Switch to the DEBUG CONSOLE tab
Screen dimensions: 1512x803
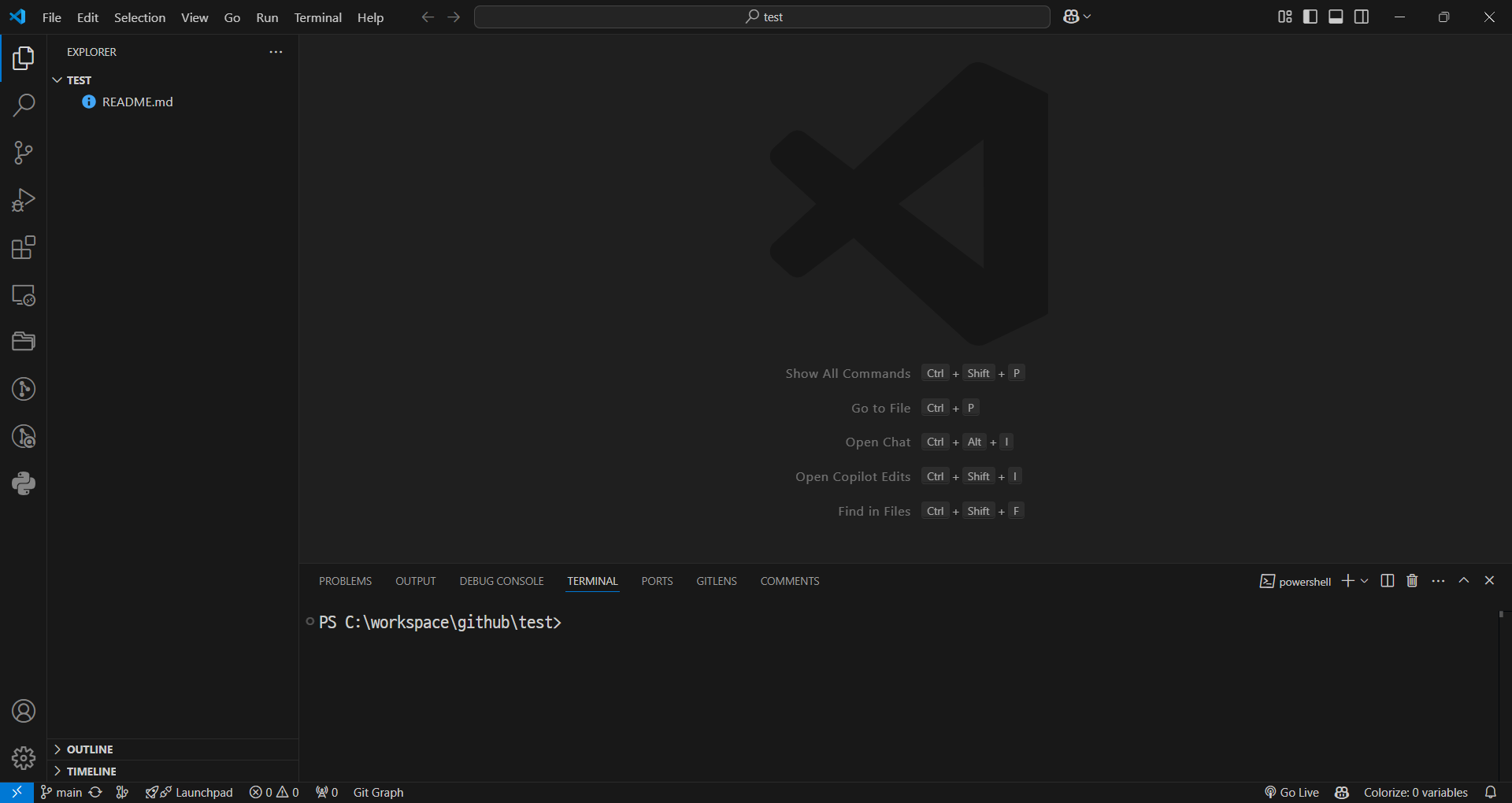(502, 581)
